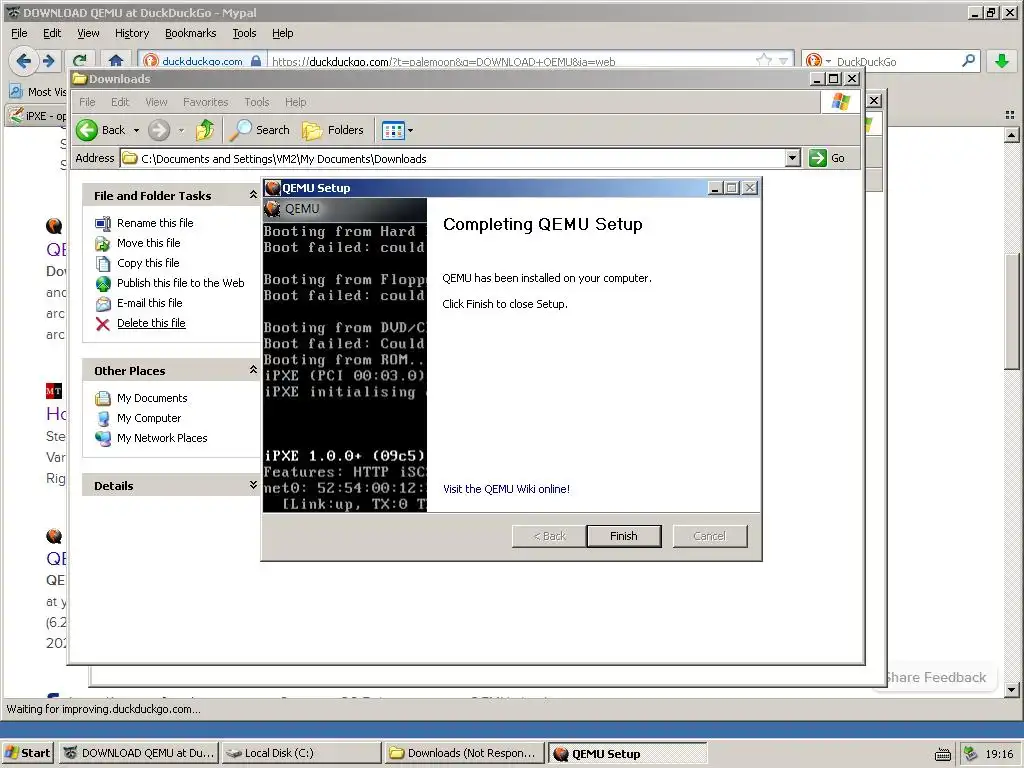Viewport: 1024px width, 768px height.
Task: Switch to Downloads (Not Responding) taskbar item
Action: coord(464,753)
